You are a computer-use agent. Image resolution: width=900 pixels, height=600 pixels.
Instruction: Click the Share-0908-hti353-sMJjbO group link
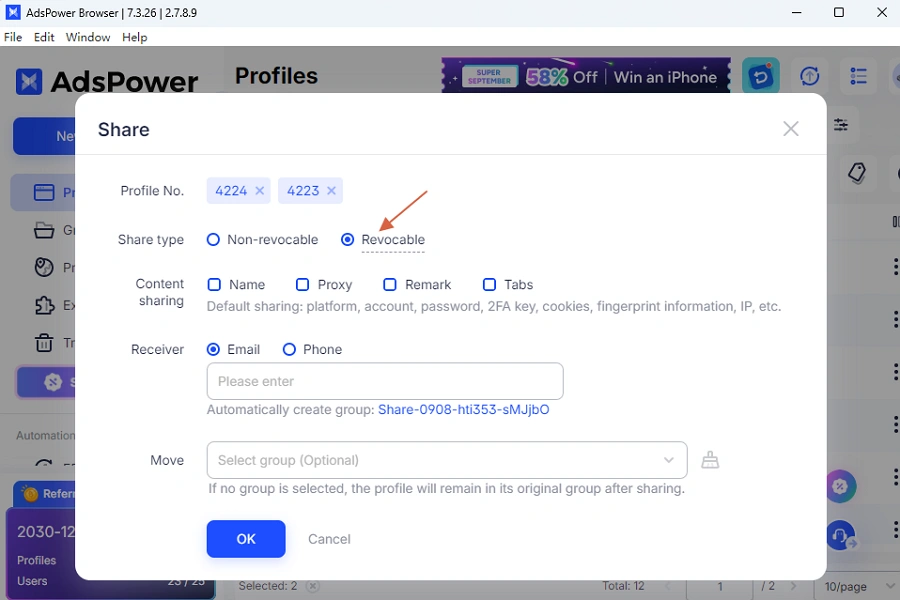coord(464,409)
